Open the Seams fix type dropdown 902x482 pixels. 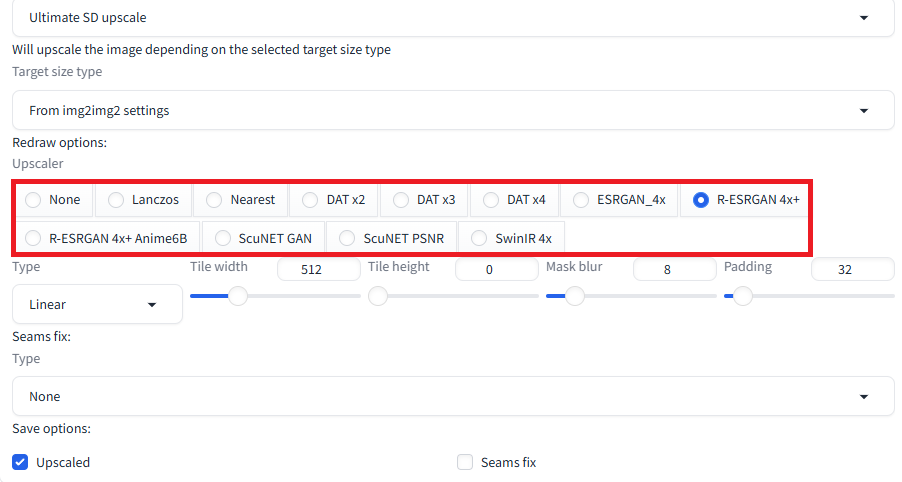tap(452, 396)
